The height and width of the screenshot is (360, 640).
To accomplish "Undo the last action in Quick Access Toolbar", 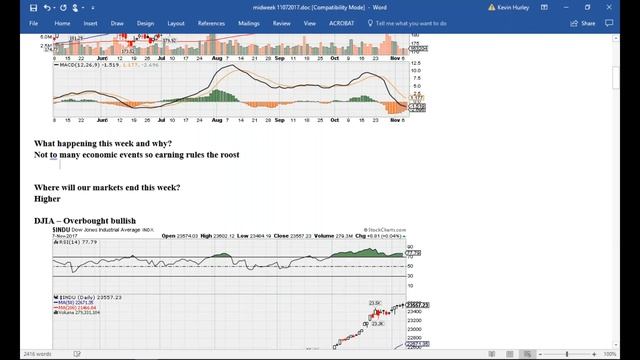I will tap(47, 7).
